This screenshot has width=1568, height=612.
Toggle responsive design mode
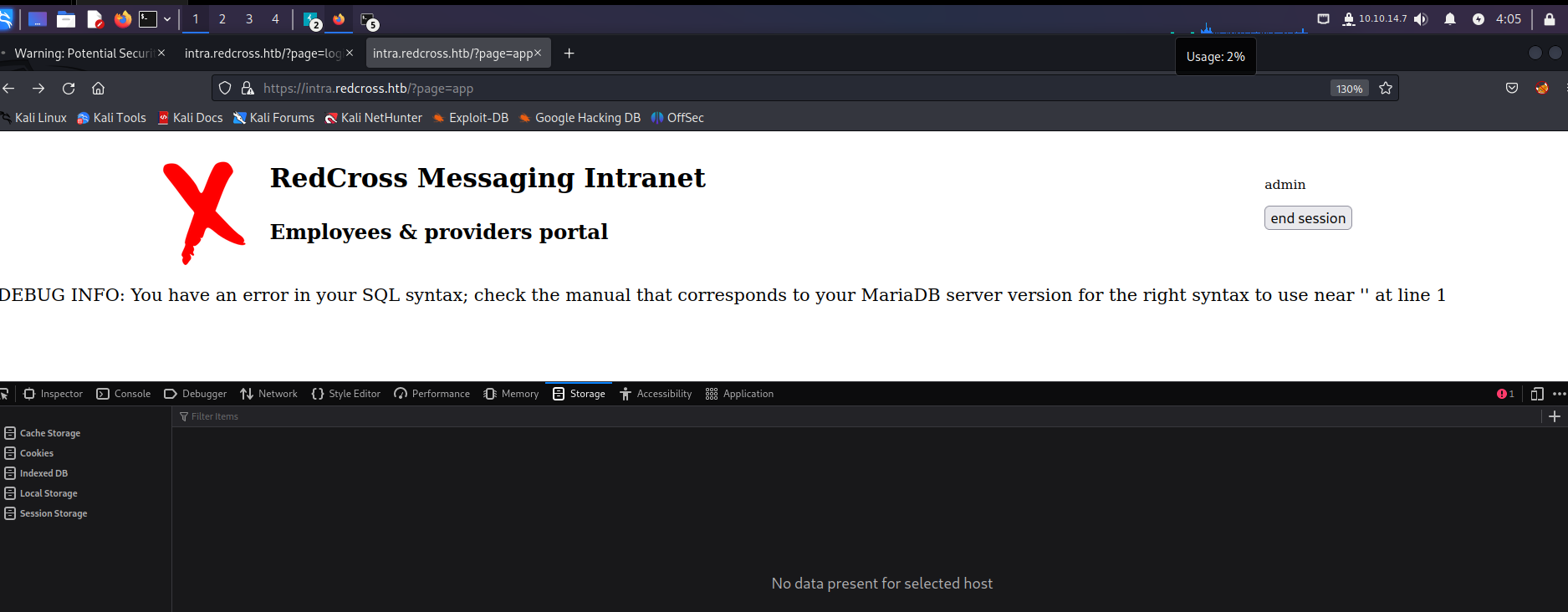pos(1537,394)
